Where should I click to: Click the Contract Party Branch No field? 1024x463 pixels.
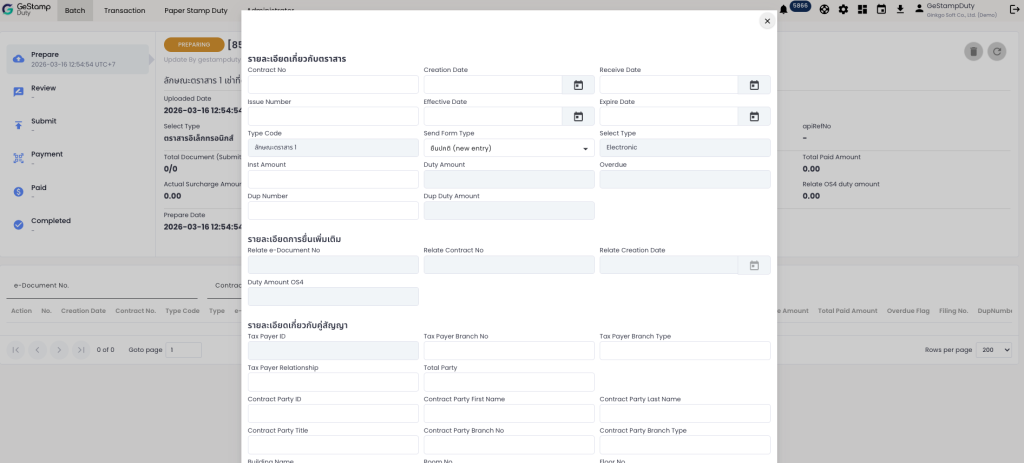509,445
